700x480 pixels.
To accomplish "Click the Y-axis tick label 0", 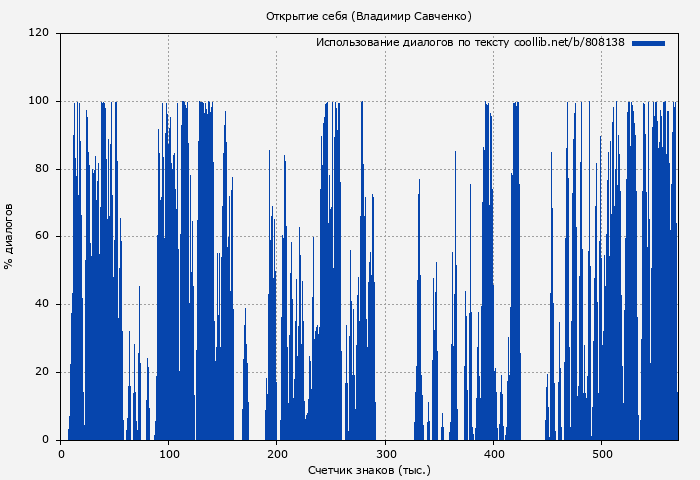I will pos(45,440).
